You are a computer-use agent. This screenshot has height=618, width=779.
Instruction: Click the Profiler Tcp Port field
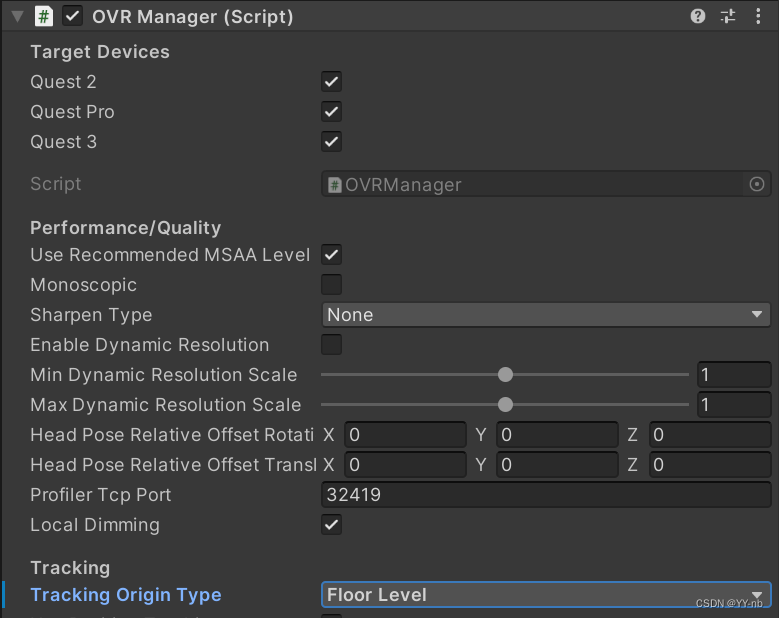tap(546, 495)
